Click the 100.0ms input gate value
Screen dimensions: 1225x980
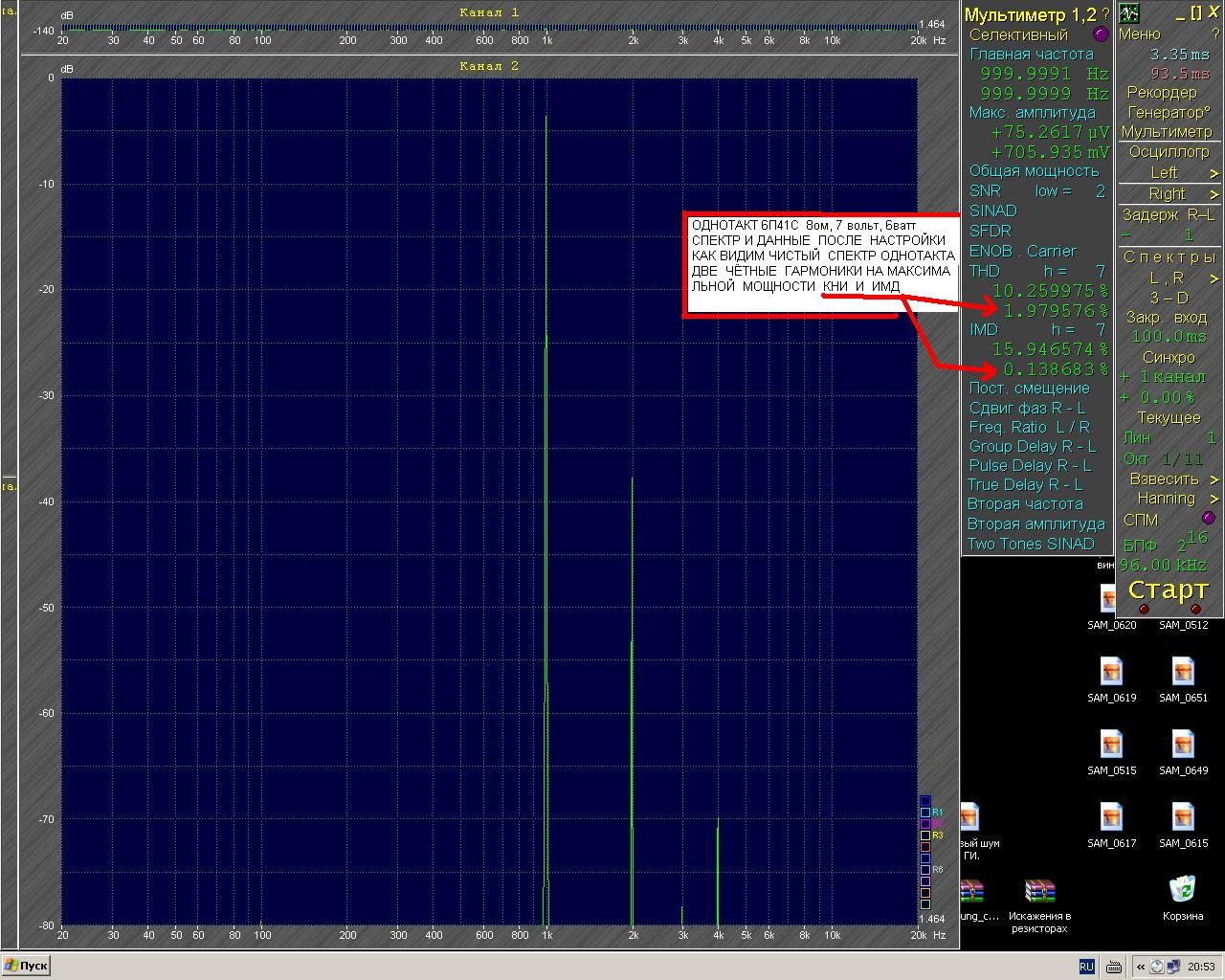(x=1169, y=337)
